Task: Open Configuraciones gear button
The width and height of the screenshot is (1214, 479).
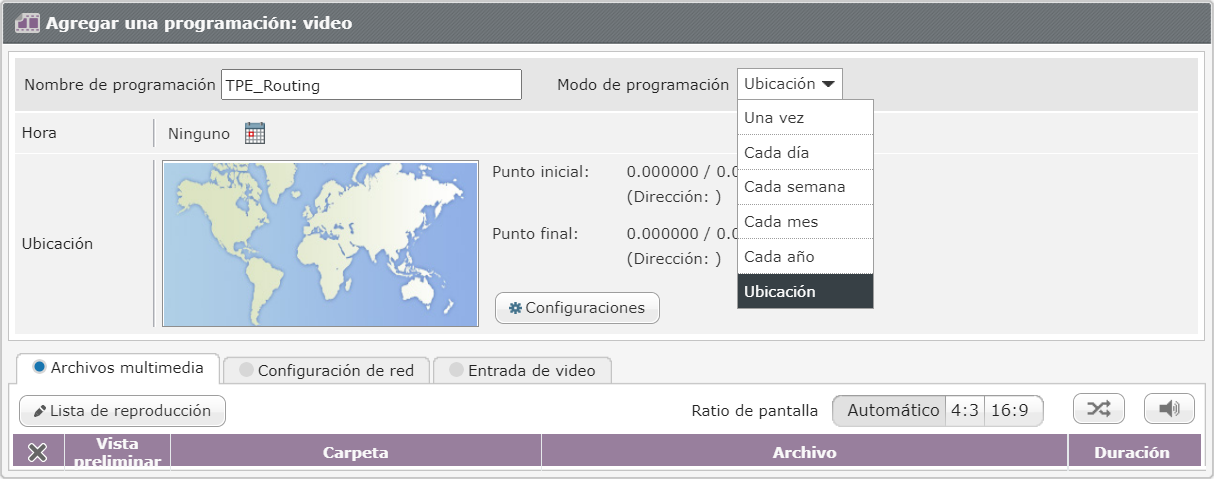Action: [x=577, y=308]
